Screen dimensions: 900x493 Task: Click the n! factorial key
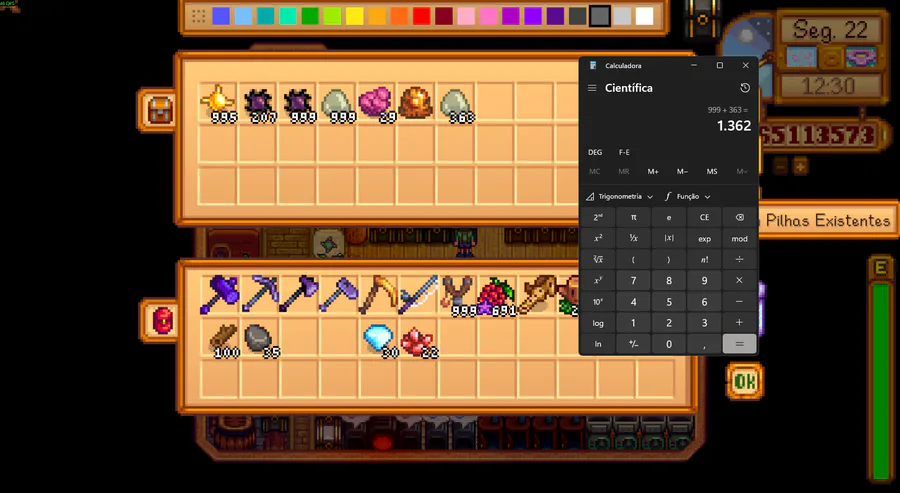coord(704,259)
